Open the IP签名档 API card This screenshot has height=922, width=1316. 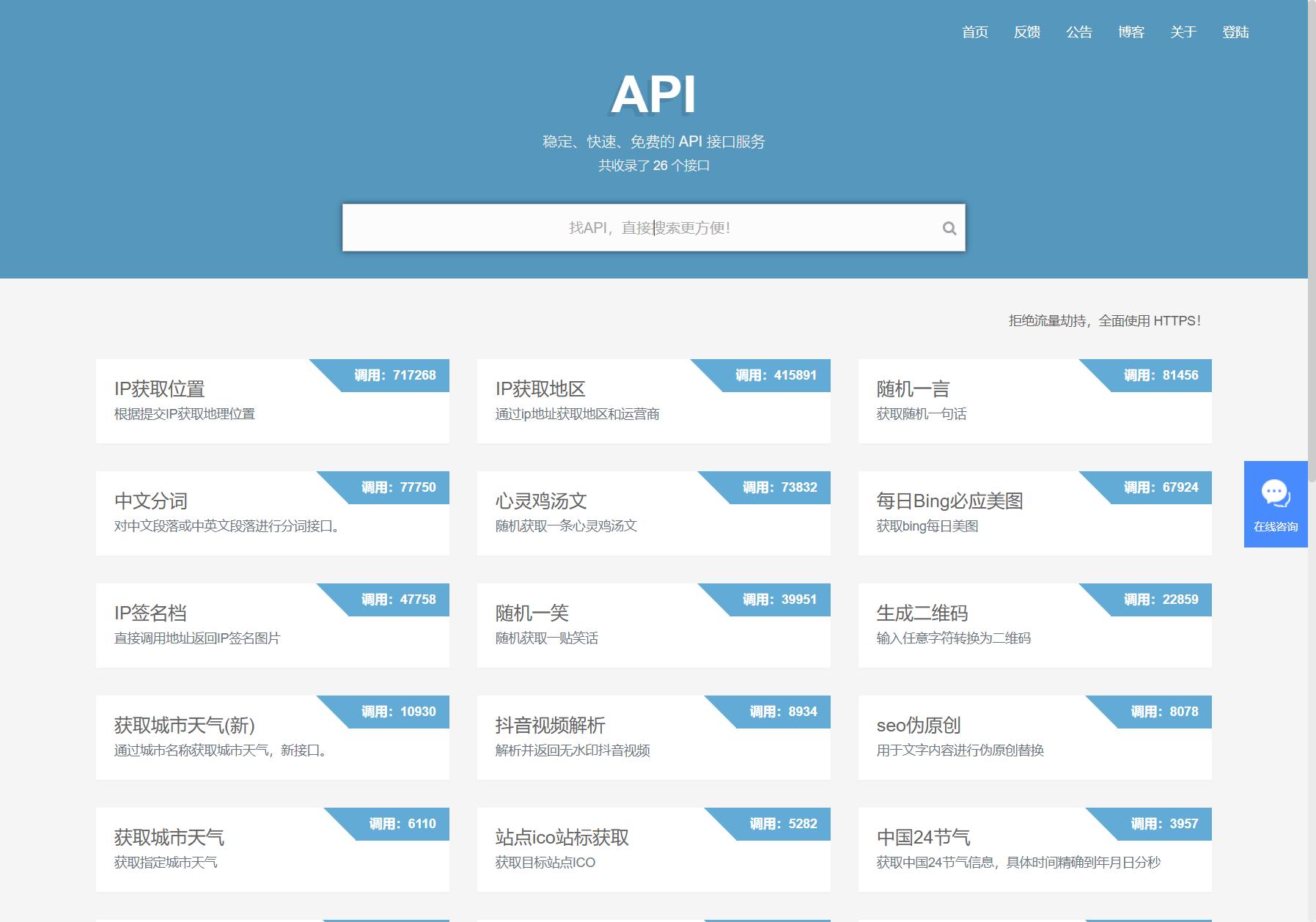[x=273, y=625]
